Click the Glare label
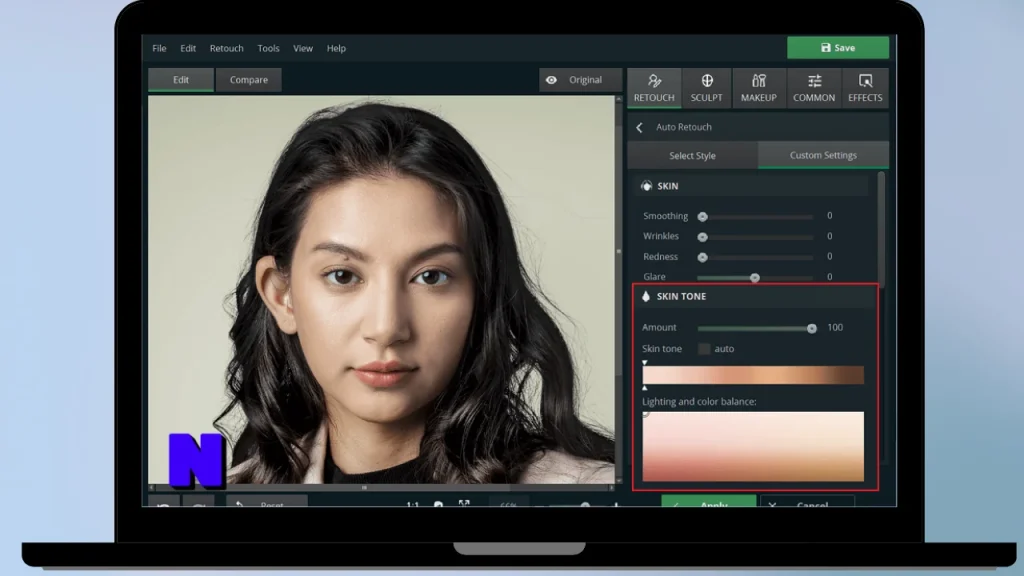 (x=654, y=277)
